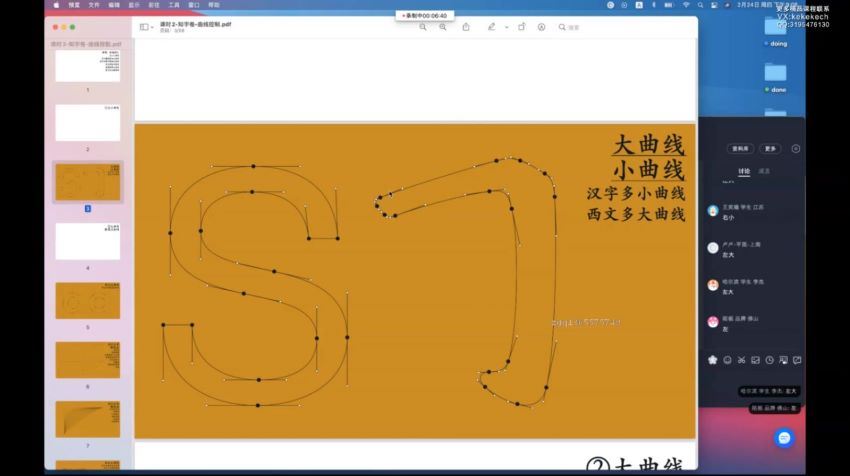Select page 4 thumbnail in sidebar
Screen dimensions: 850x476
(87, 241)
